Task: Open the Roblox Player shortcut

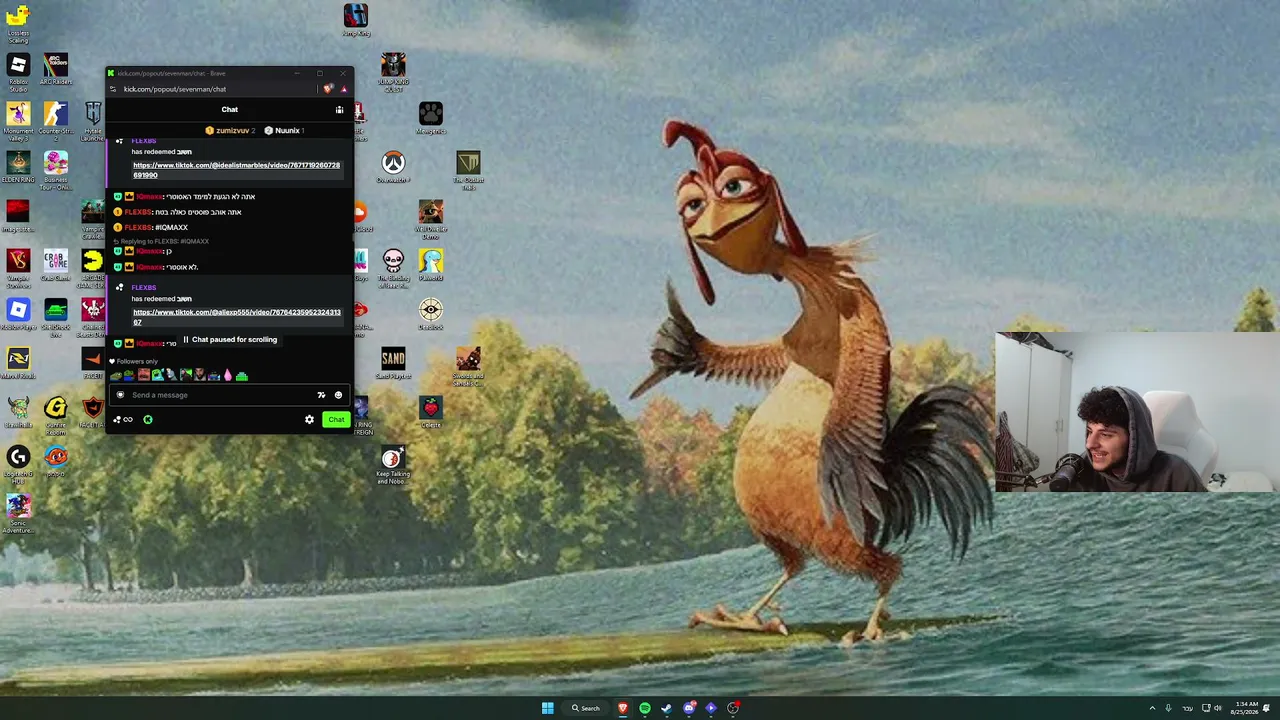Action: pos(18,314)
